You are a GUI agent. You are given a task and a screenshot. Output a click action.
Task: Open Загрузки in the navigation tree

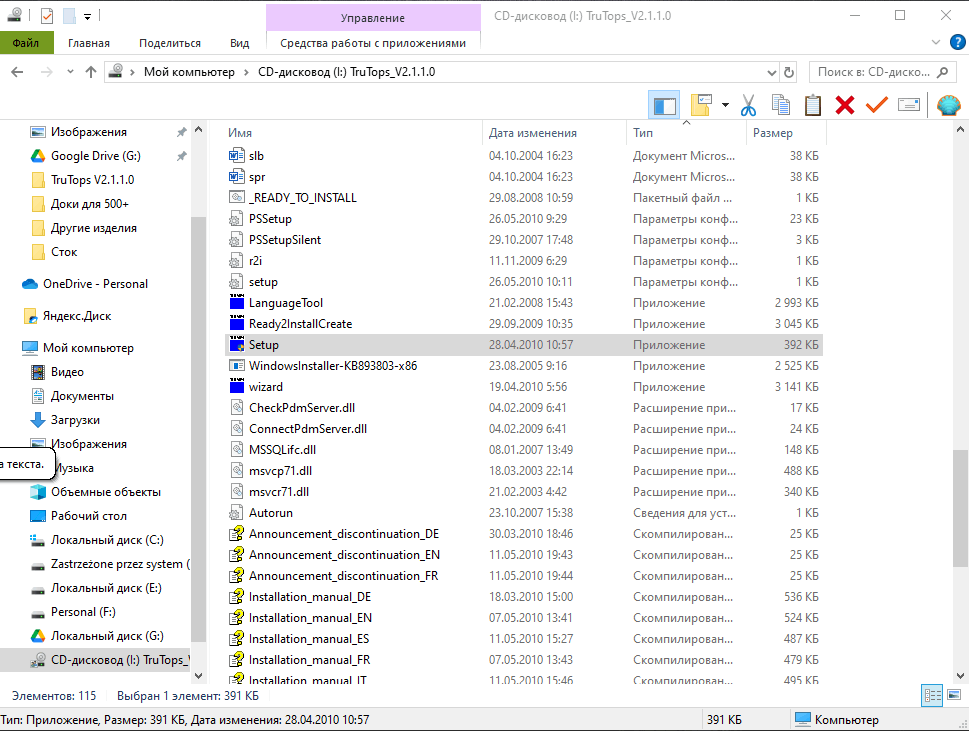tap(75, 420)
